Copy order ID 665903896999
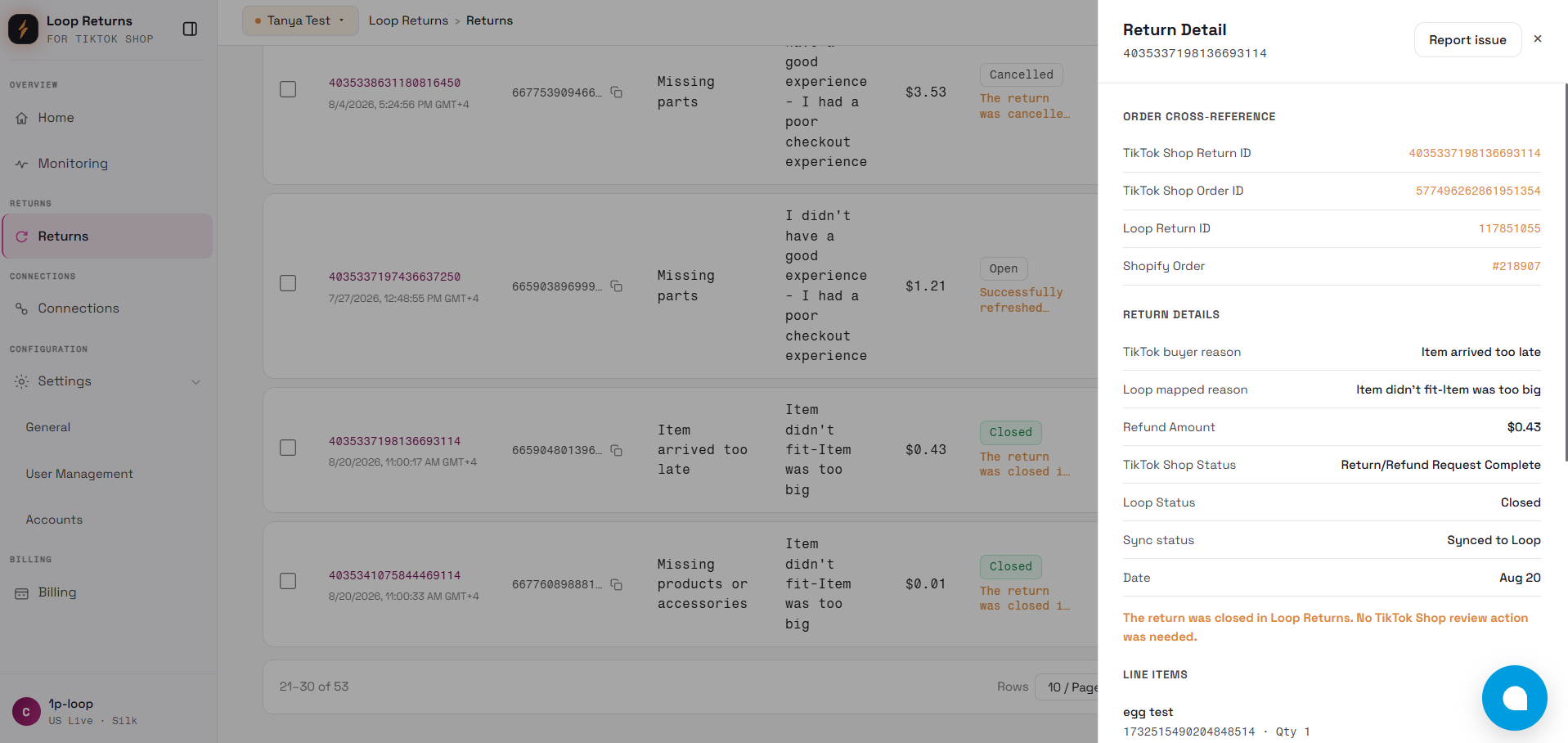The image size is (1568, 743). click(x=617, y=286)
